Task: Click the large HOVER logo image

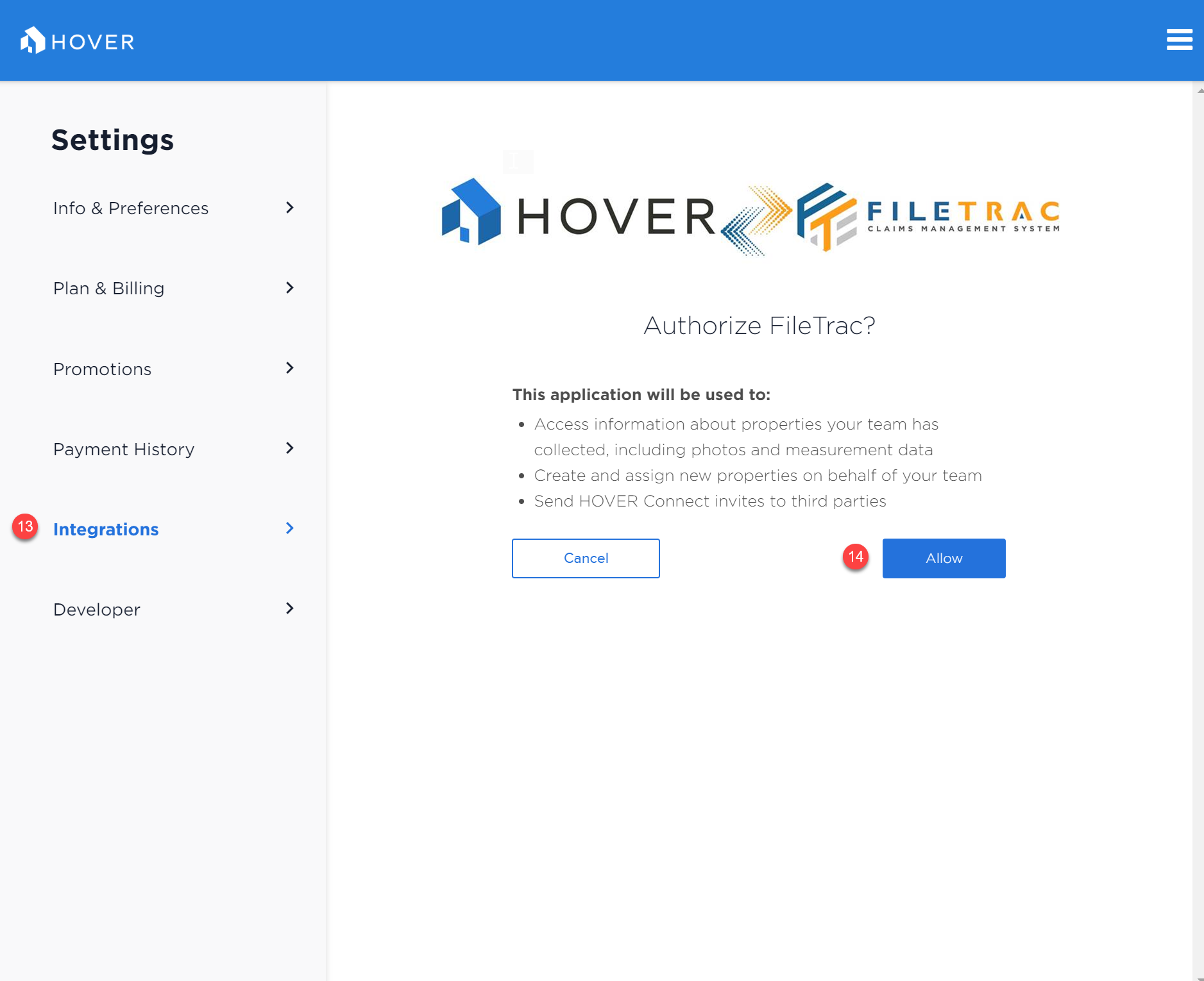Action: pyautogui.click(x=579, y=213)
